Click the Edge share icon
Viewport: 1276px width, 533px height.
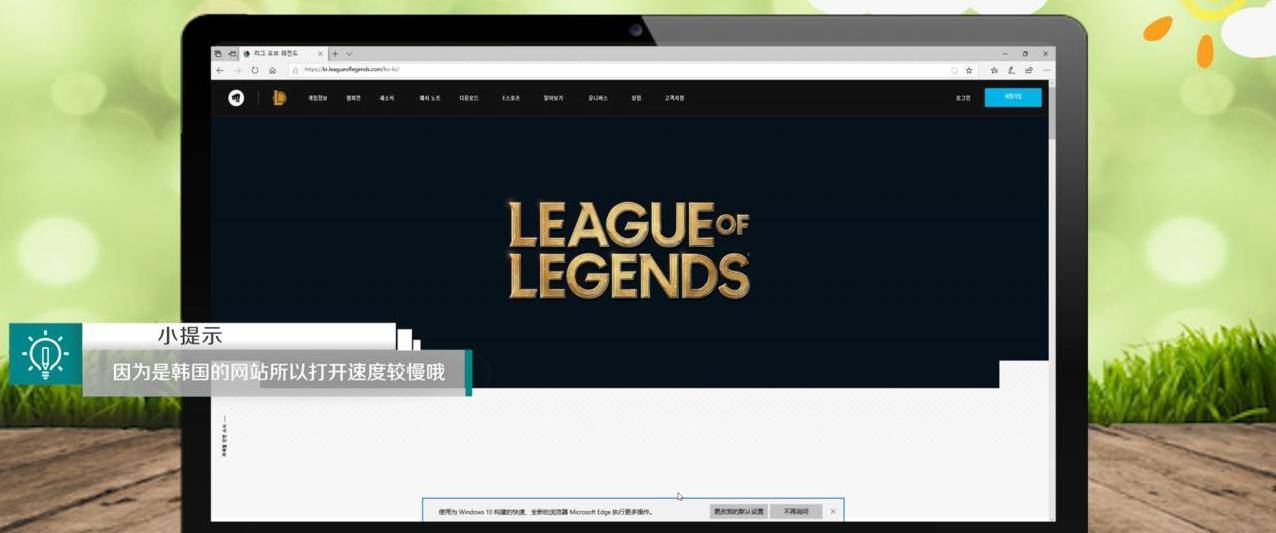(1029, 71)
